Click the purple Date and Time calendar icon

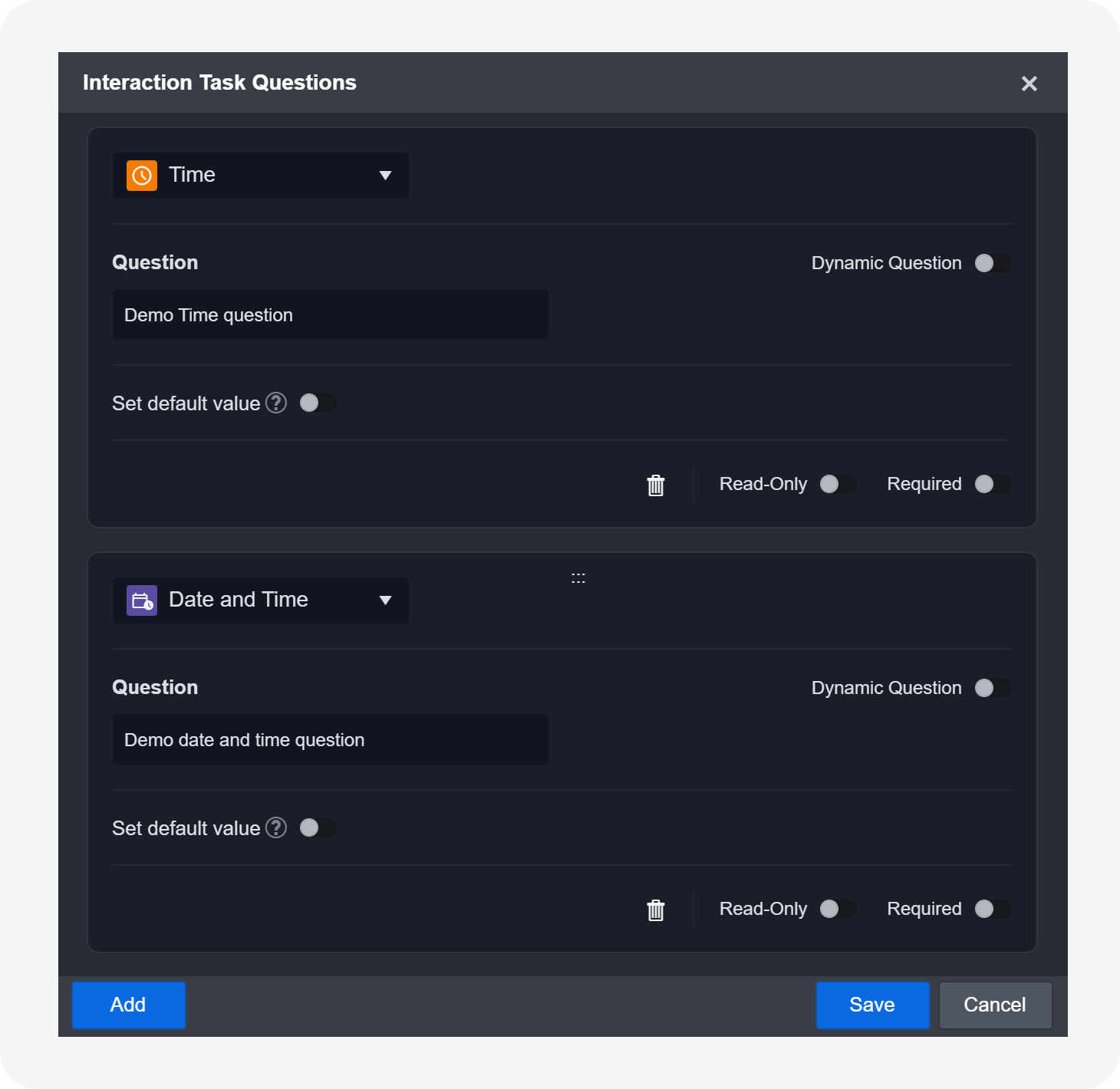pyautogui.click(x=142, y=600)
